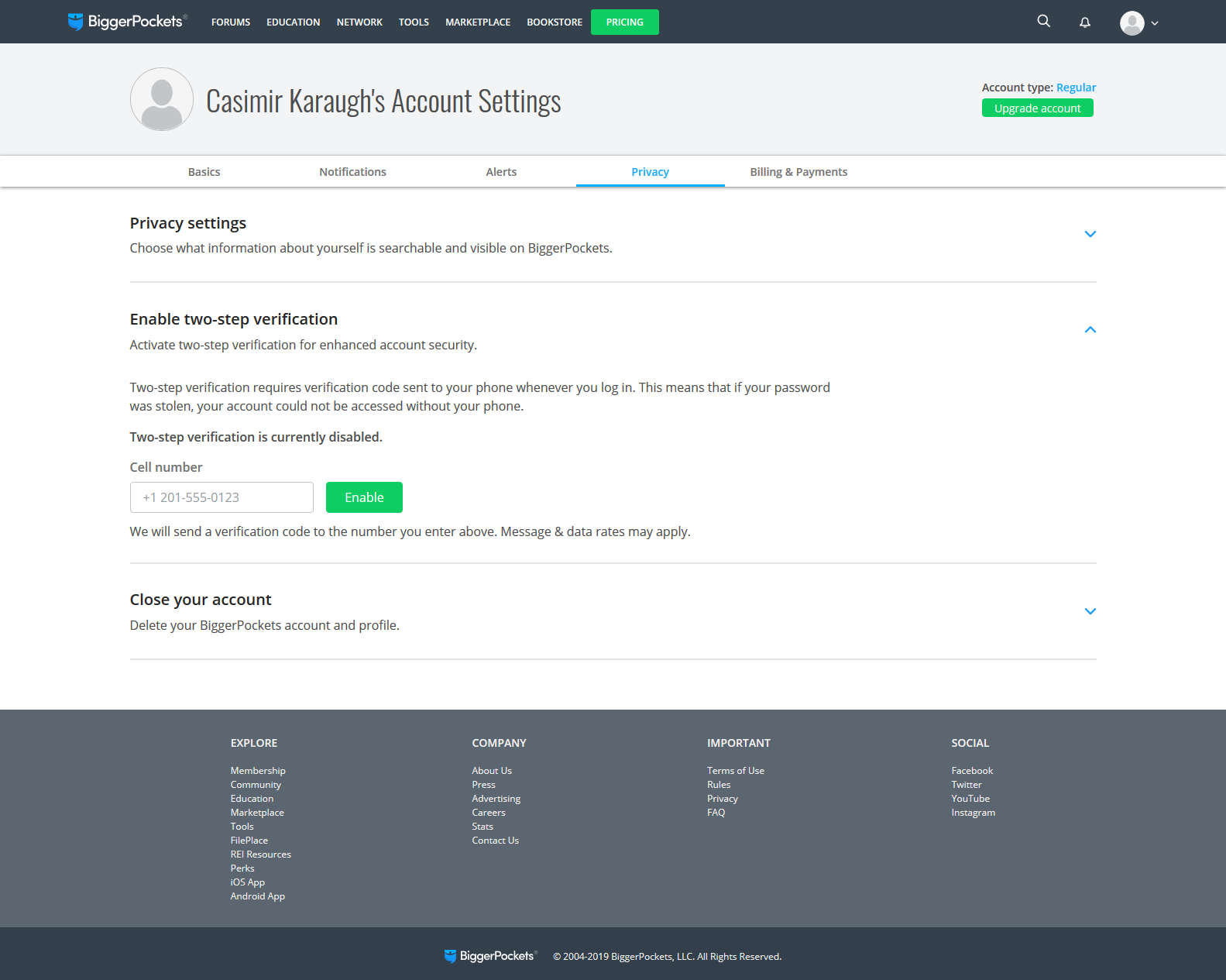The width and height of the screenshot is (1226, 980).
Task: Open footer Instagram link
Action: tap(974, 813)
